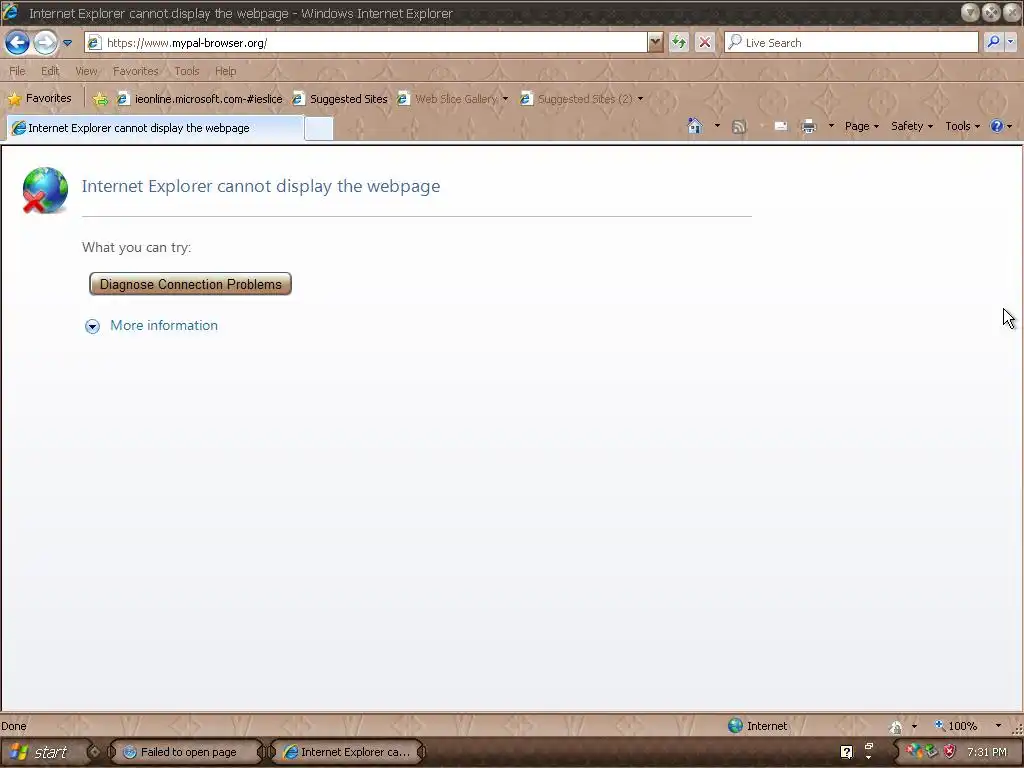This screenshot has height=768, width=1024.
Task: Click the page icon inside address bar
Action: click(95, 43)
